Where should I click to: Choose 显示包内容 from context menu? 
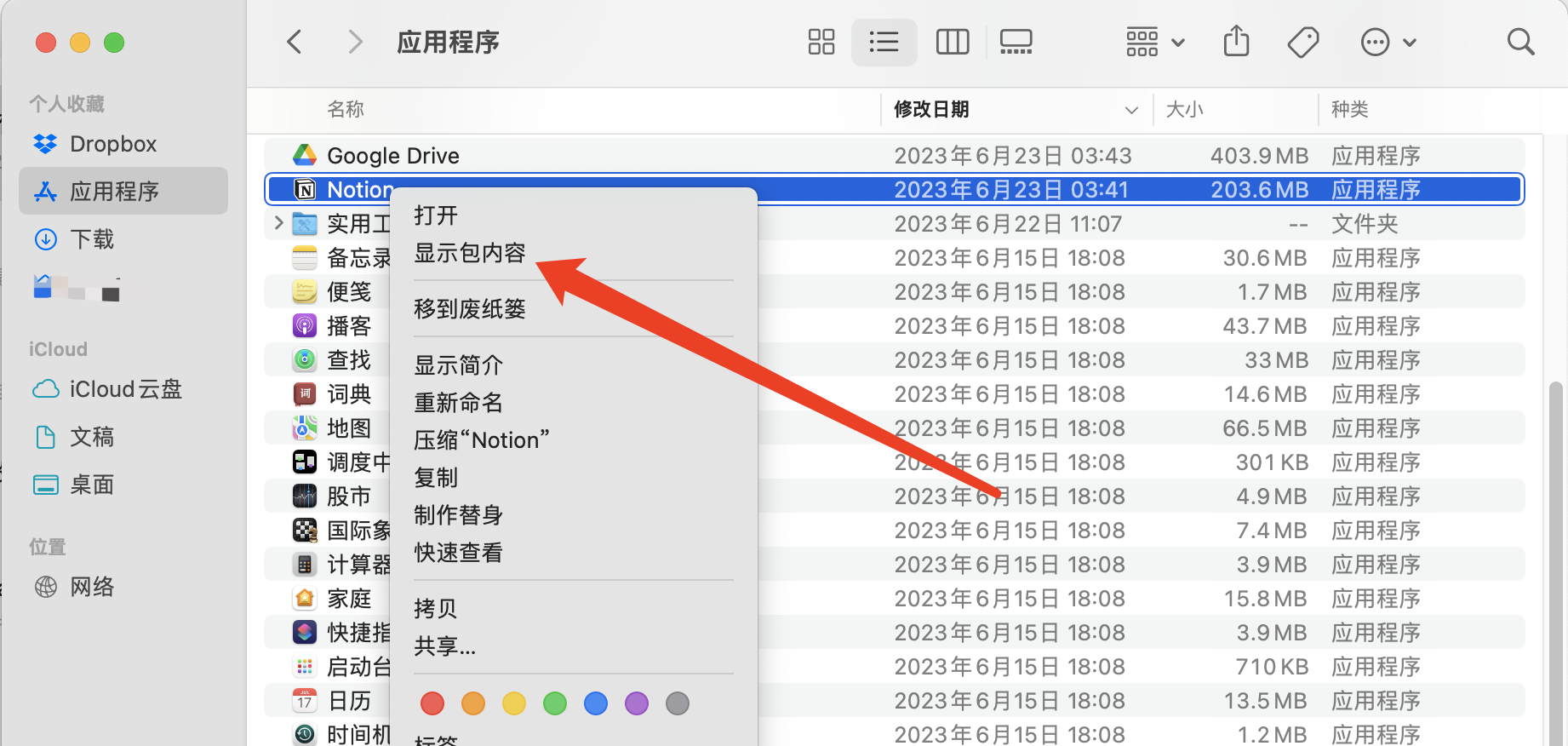click(x=470, y=253)
